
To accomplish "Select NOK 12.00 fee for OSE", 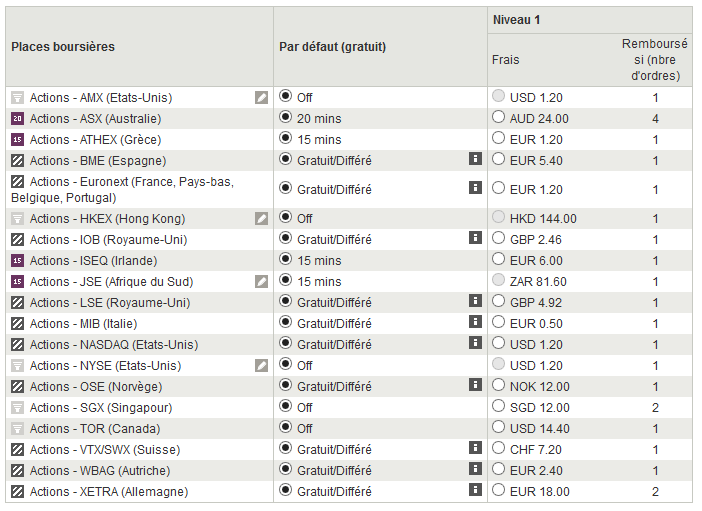I will coord(500,386).
